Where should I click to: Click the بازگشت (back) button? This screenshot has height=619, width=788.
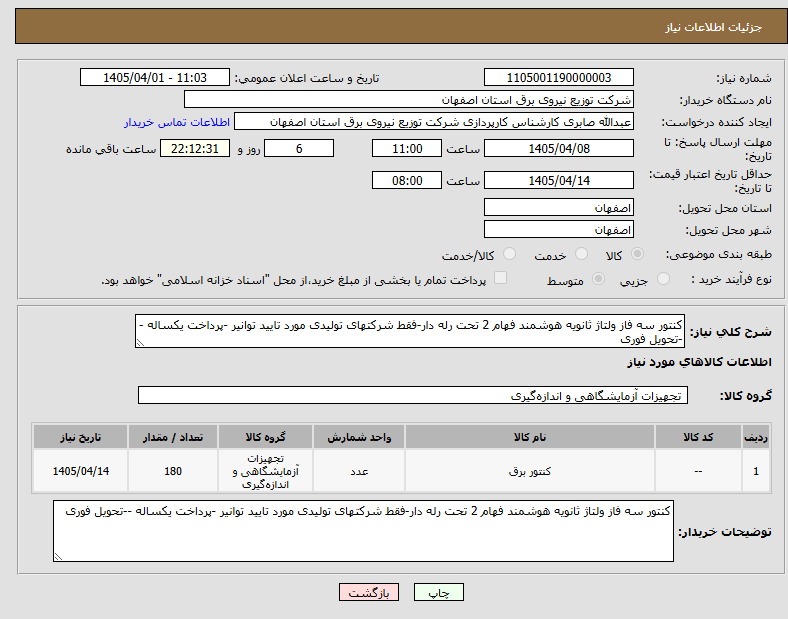pyautogui.click(x=369, y=592)
